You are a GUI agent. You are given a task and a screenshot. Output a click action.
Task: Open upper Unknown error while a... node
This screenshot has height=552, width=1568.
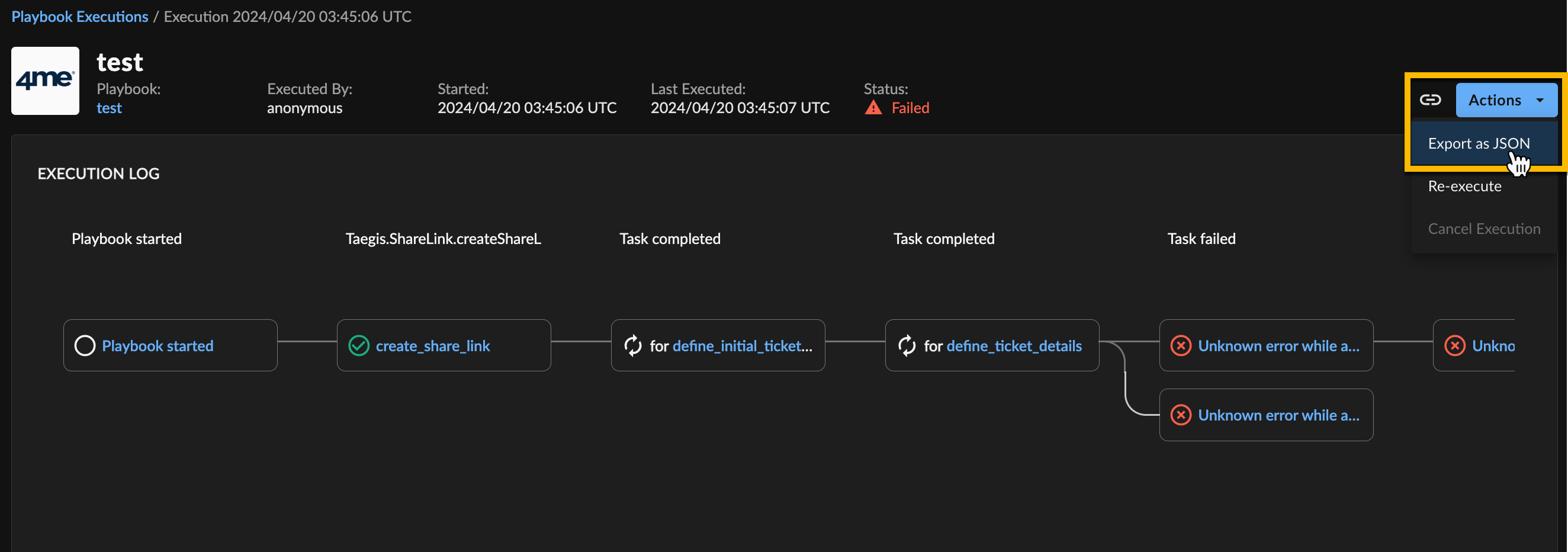click(1266, 346)
